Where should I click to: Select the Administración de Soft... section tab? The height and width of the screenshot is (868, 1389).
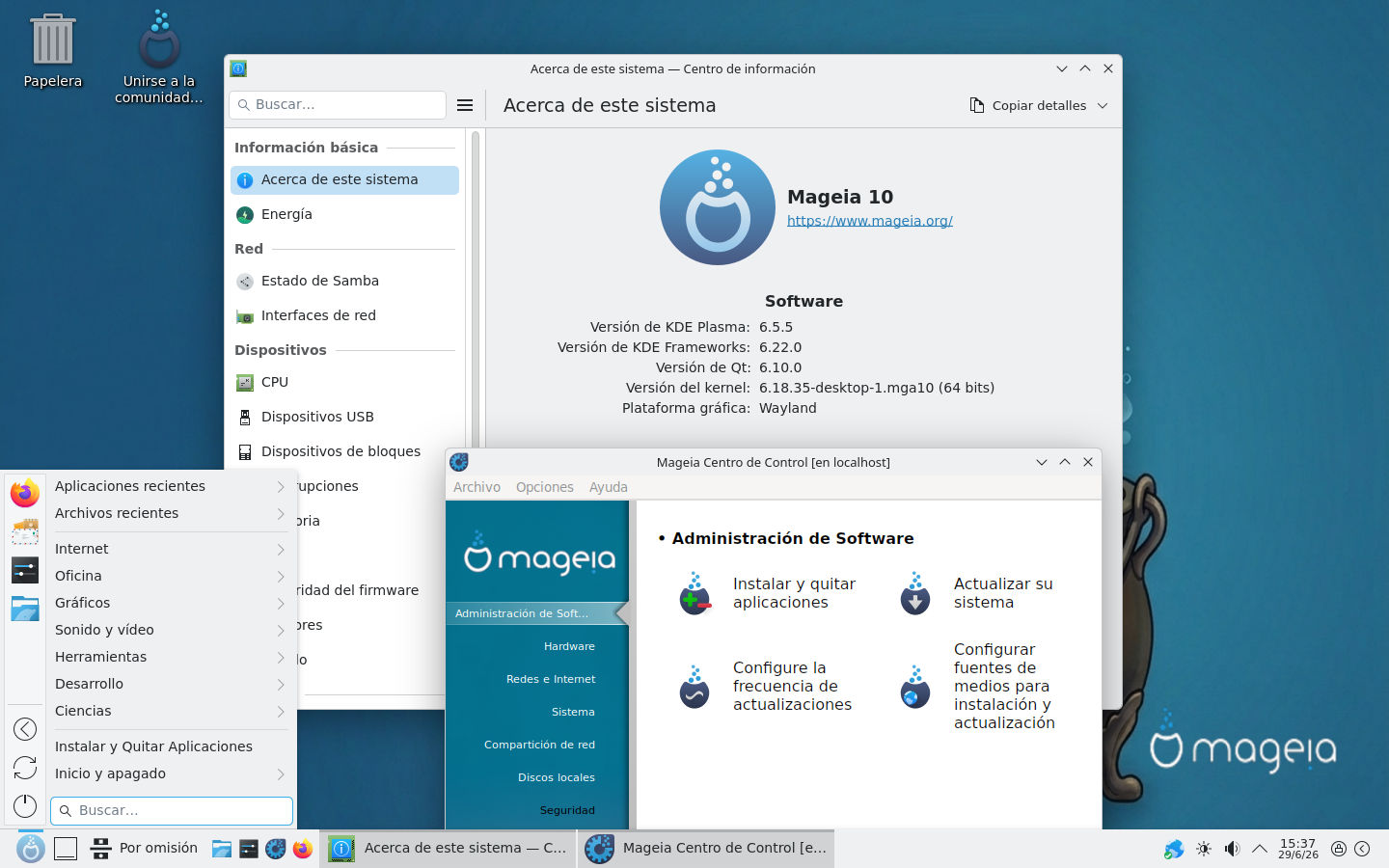click(536, 613)
